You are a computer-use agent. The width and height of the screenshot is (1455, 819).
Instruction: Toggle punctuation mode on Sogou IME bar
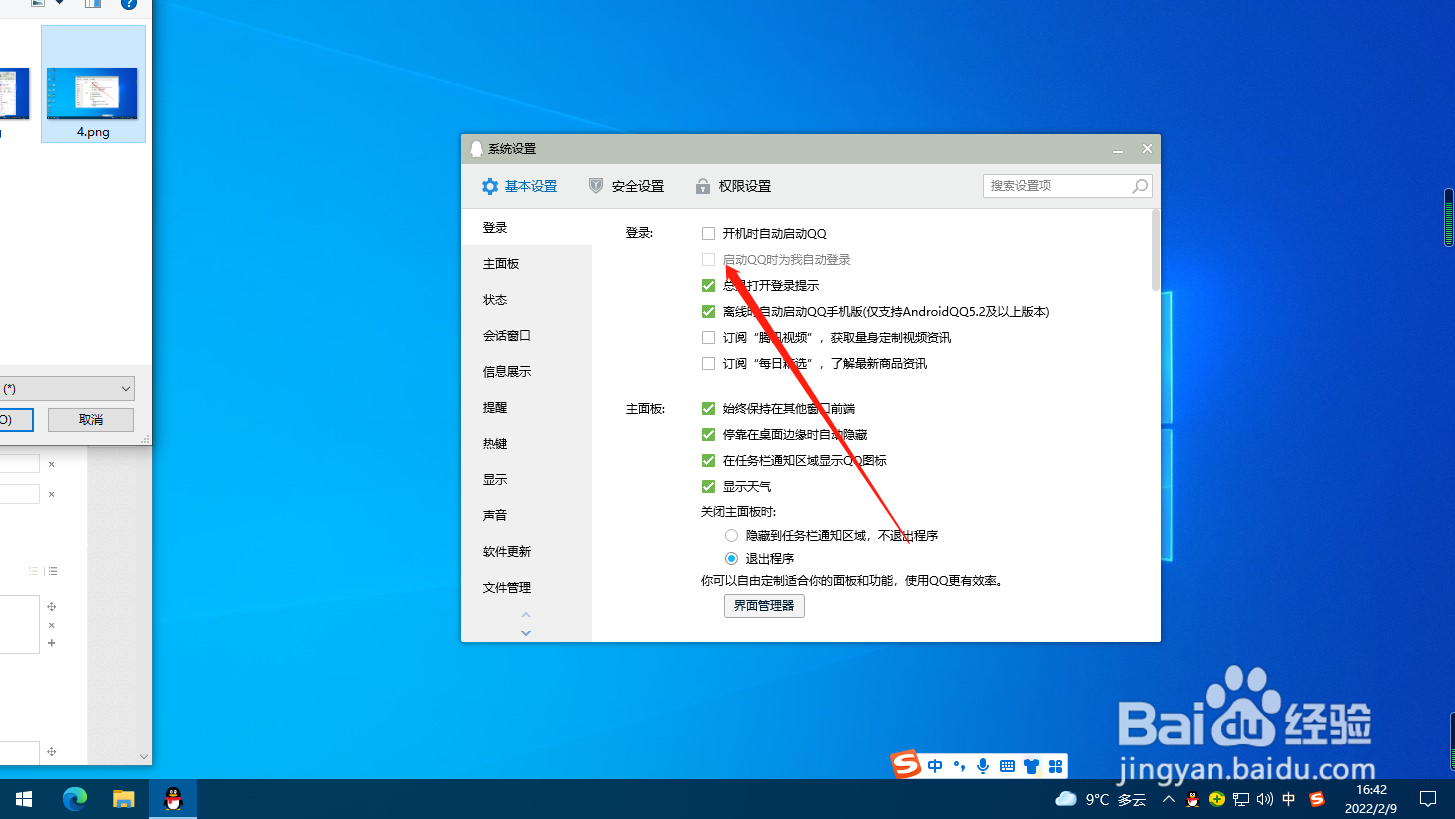[960, 767]
